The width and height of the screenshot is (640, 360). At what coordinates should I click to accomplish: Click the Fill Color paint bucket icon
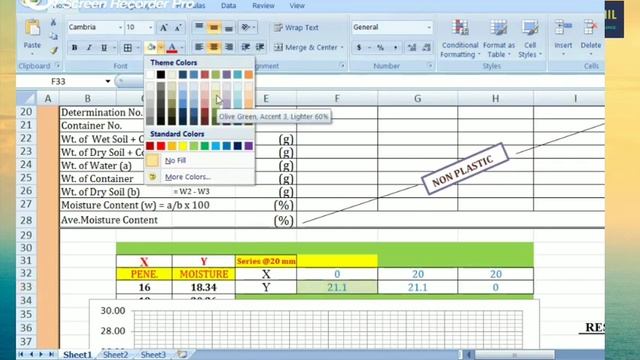click(x=151, y=48)
